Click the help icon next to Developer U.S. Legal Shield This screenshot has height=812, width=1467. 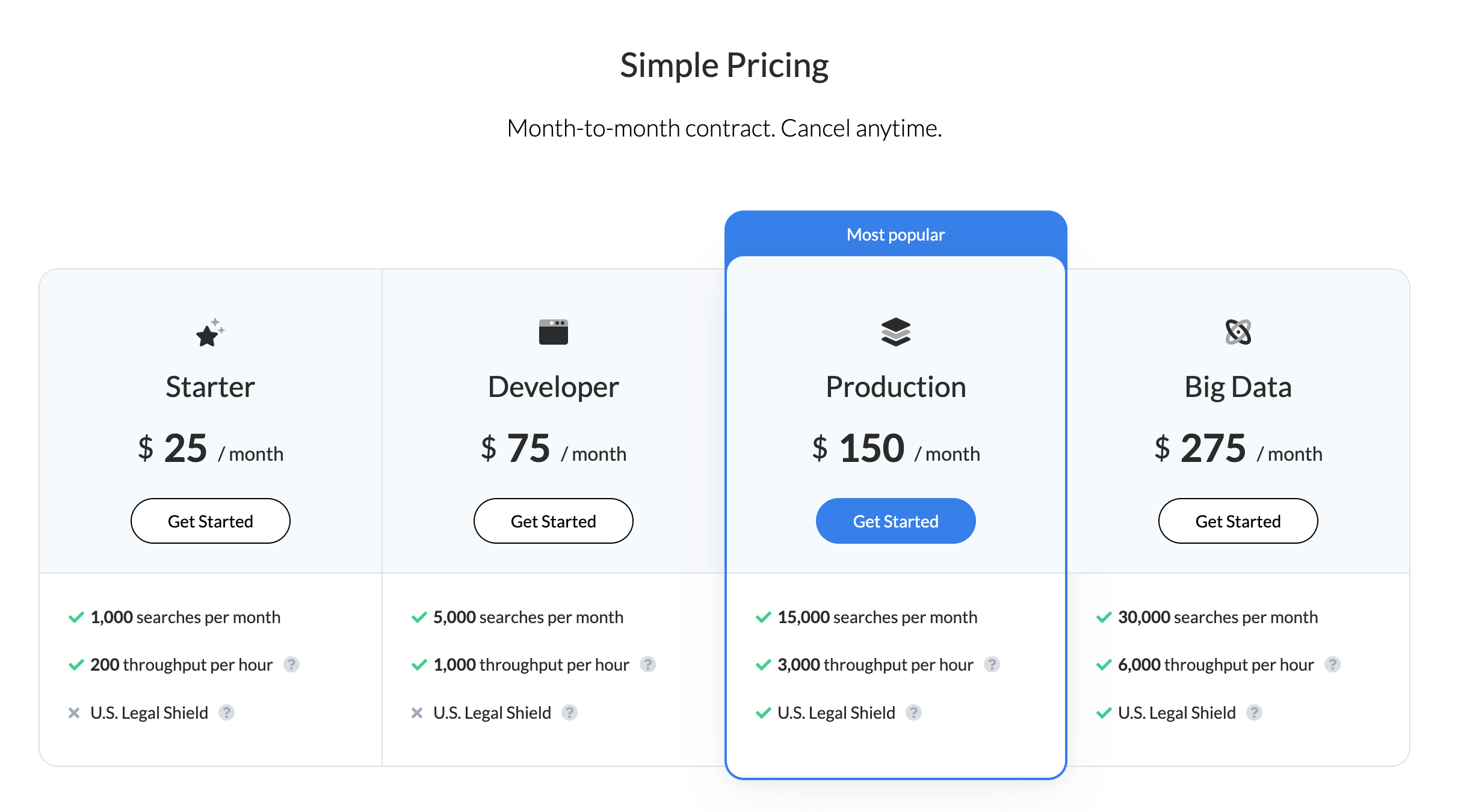point(570,713)
